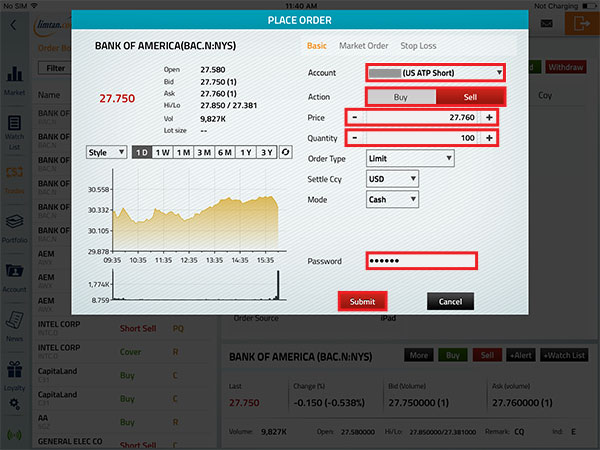Select the INTEL CORP Cover row
Image resolution: width=600 pixels, height=450 pixels.
tap(126, 352)
